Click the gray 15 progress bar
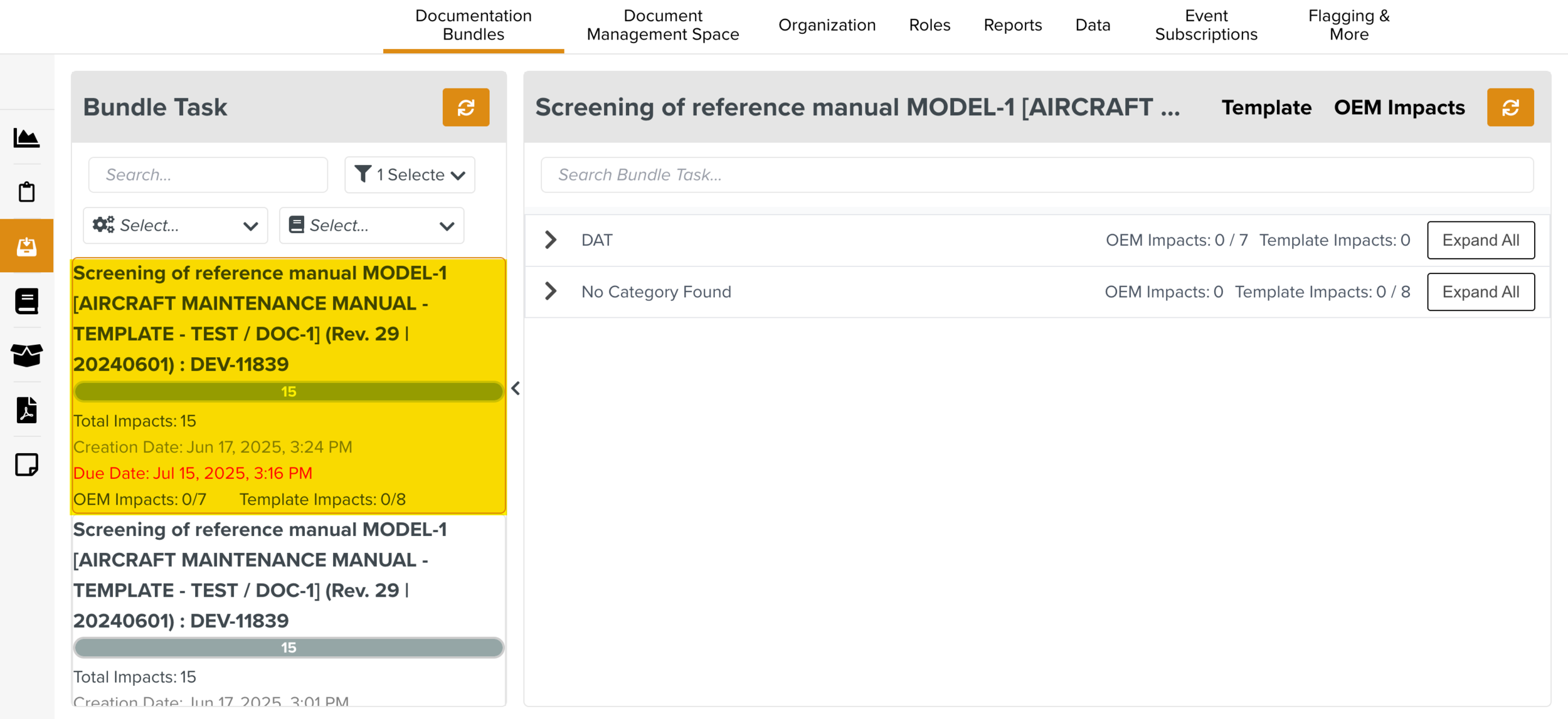 point(289,648)
